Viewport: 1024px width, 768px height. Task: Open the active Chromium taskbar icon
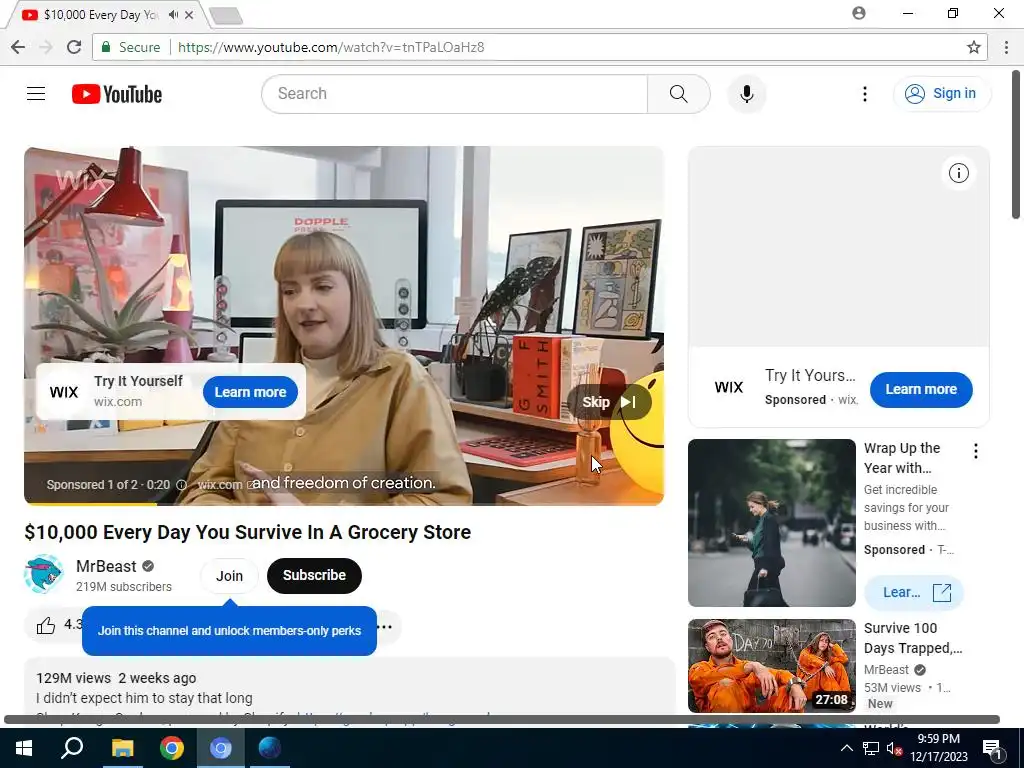coord(221,748)
